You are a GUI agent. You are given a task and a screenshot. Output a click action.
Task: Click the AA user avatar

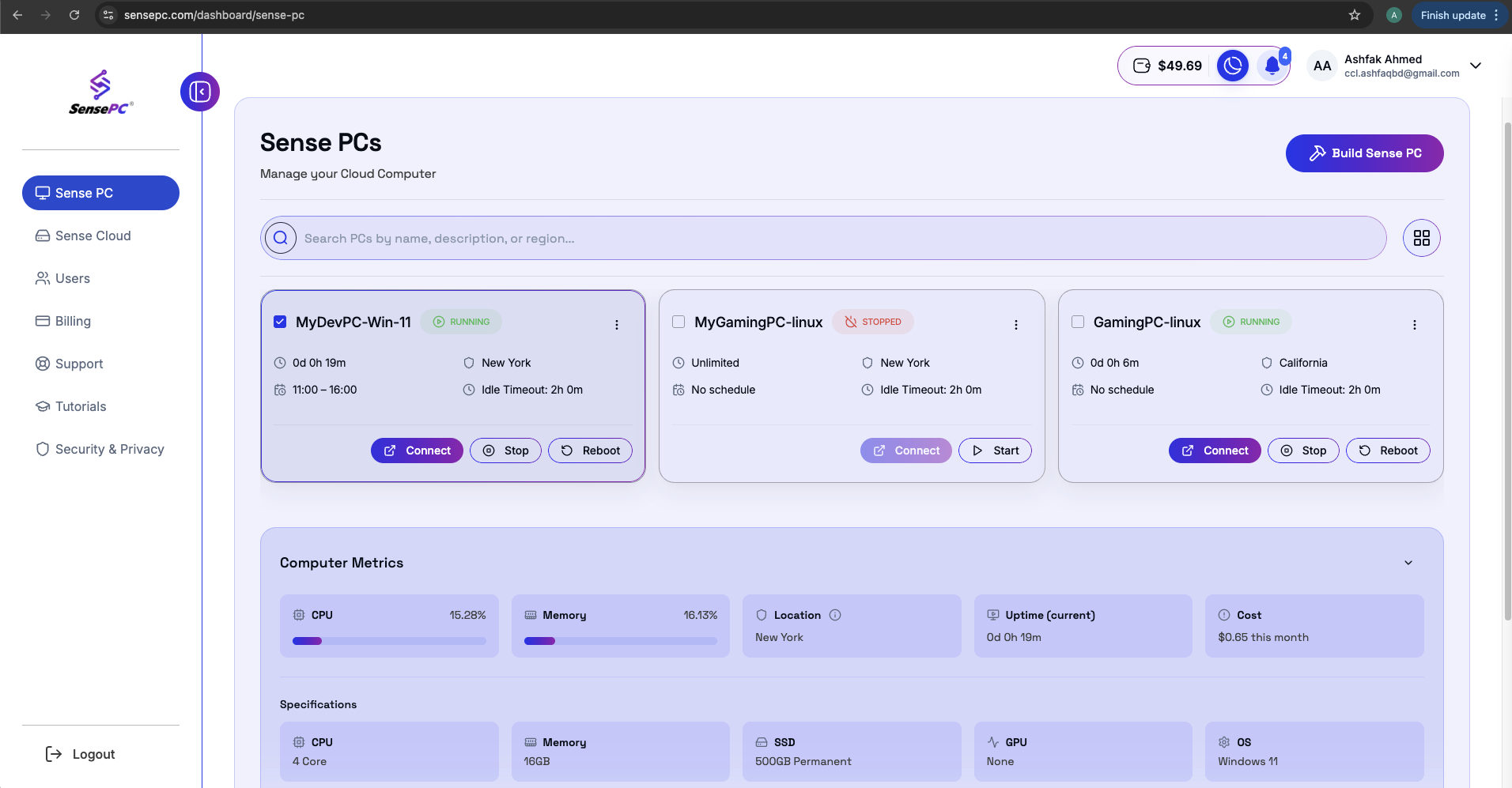click(1322, 66)
